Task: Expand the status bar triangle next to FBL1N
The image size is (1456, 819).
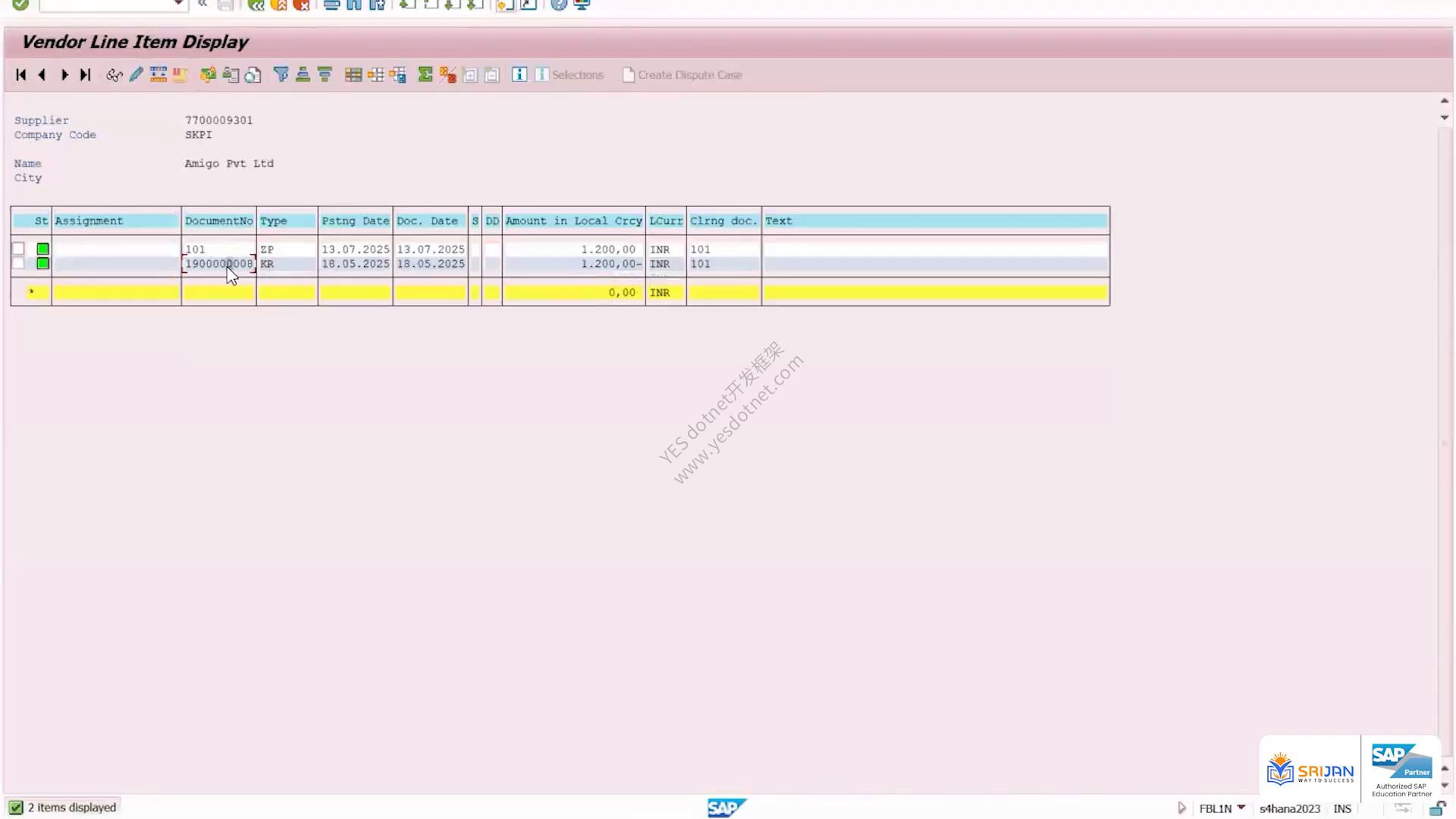Action: (x=1181, y=808)
